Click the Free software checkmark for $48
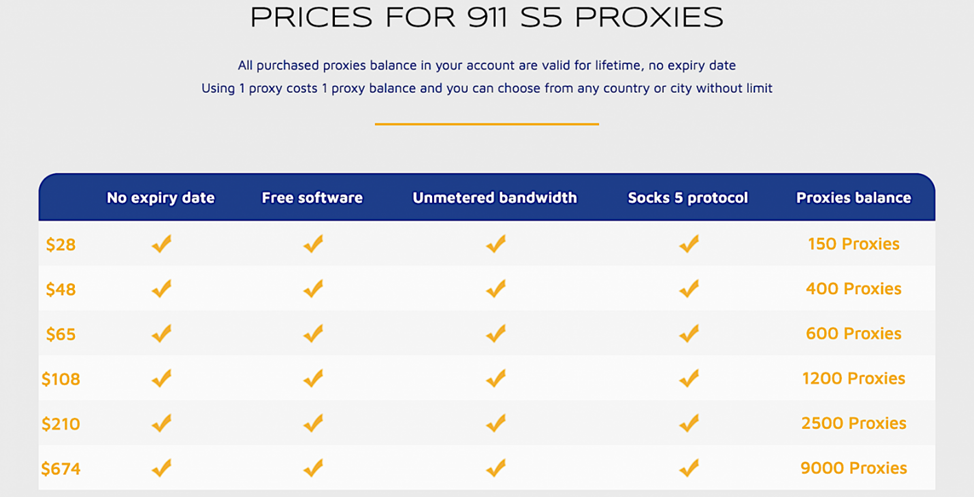974x497 pixels. coord(313,289)
